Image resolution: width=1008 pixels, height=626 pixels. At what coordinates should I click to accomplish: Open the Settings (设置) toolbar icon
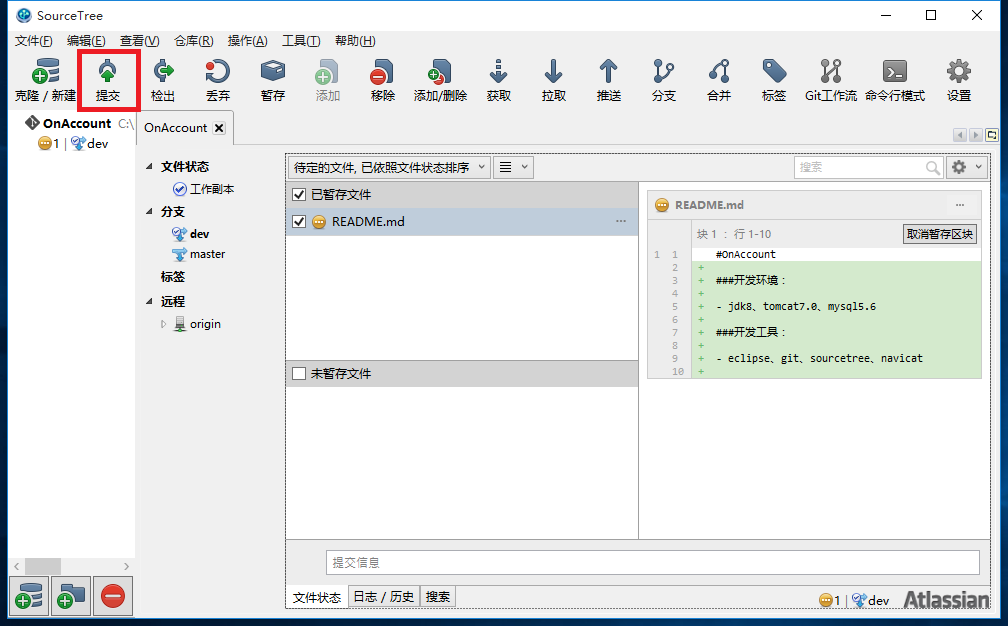pyautogui.click(x=958, y=80)
